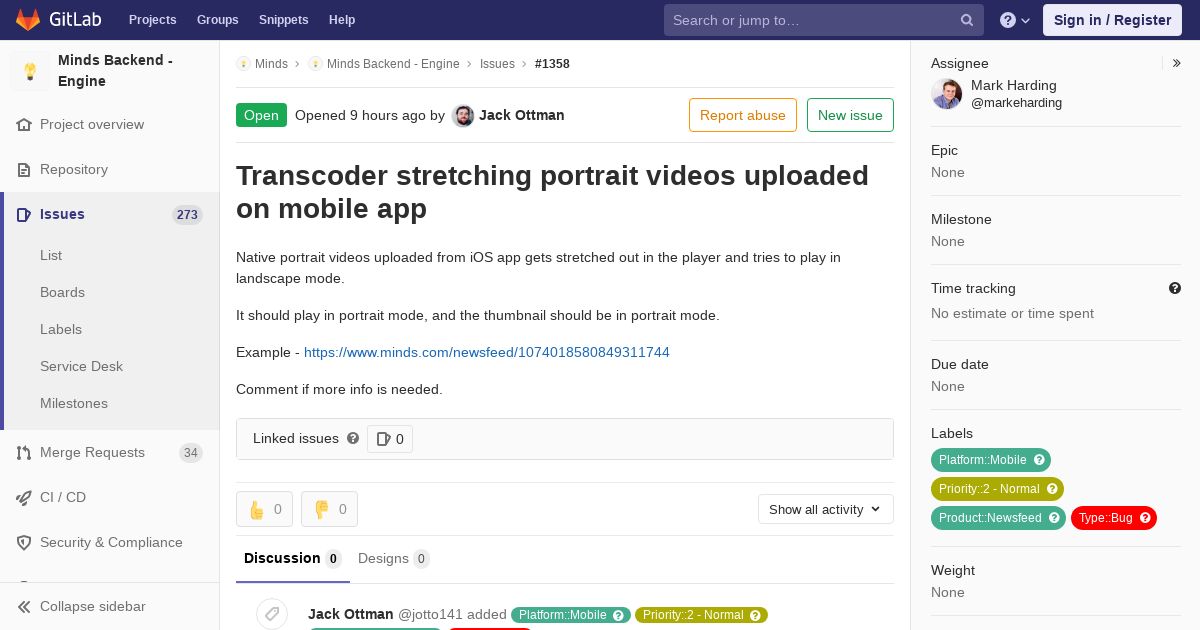
Task: Open the Projects menu
Action: [x=152, y=20]
